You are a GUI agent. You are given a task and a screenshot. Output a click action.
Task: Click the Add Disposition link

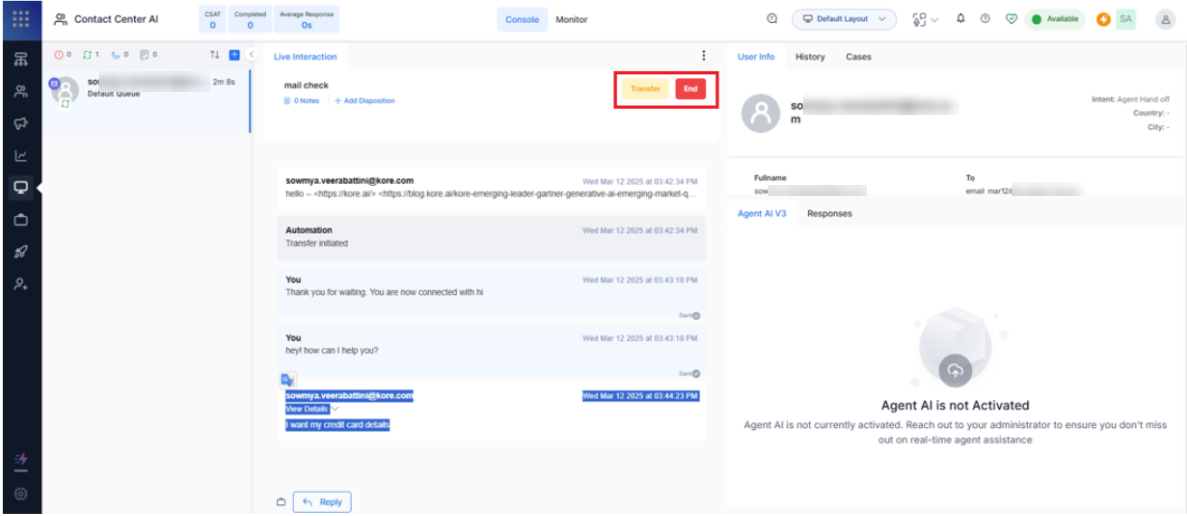coord(365,101)
